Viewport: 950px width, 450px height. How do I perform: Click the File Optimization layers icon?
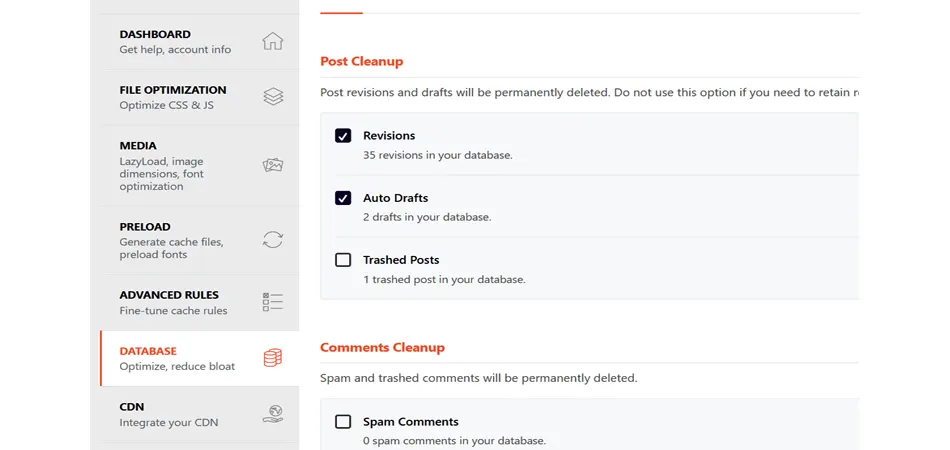point(273,97)
